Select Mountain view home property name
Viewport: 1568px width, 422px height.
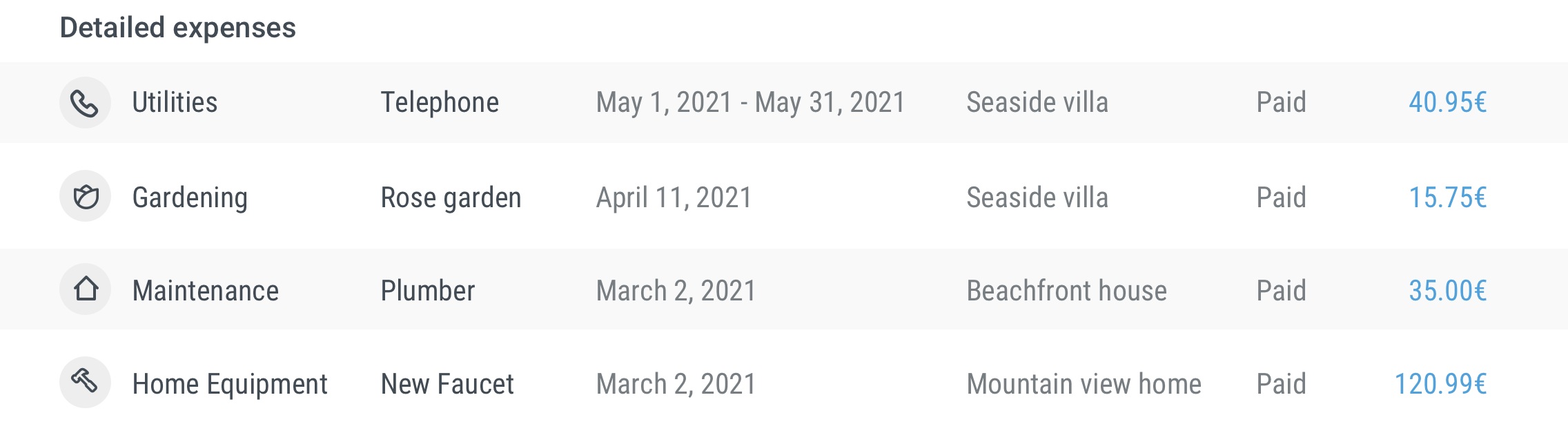coord(1084,384)
